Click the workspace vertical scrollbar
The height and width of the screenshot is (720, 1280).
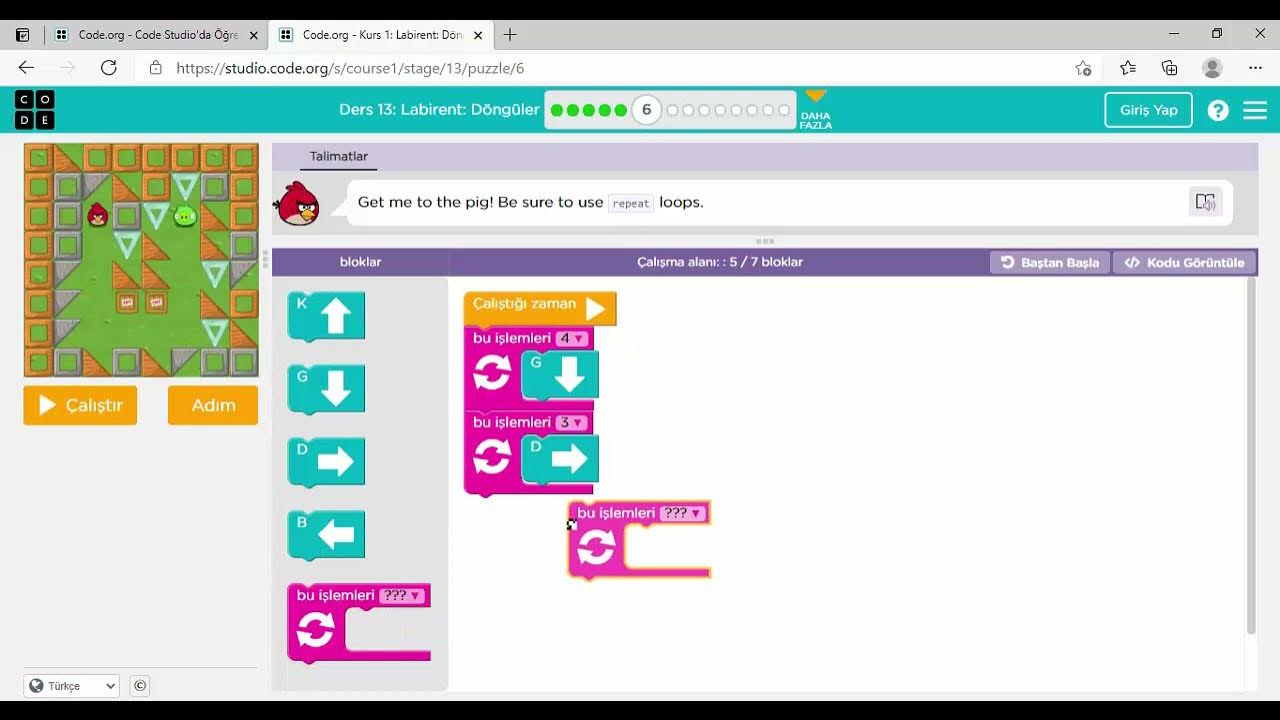pos(1251,456)
